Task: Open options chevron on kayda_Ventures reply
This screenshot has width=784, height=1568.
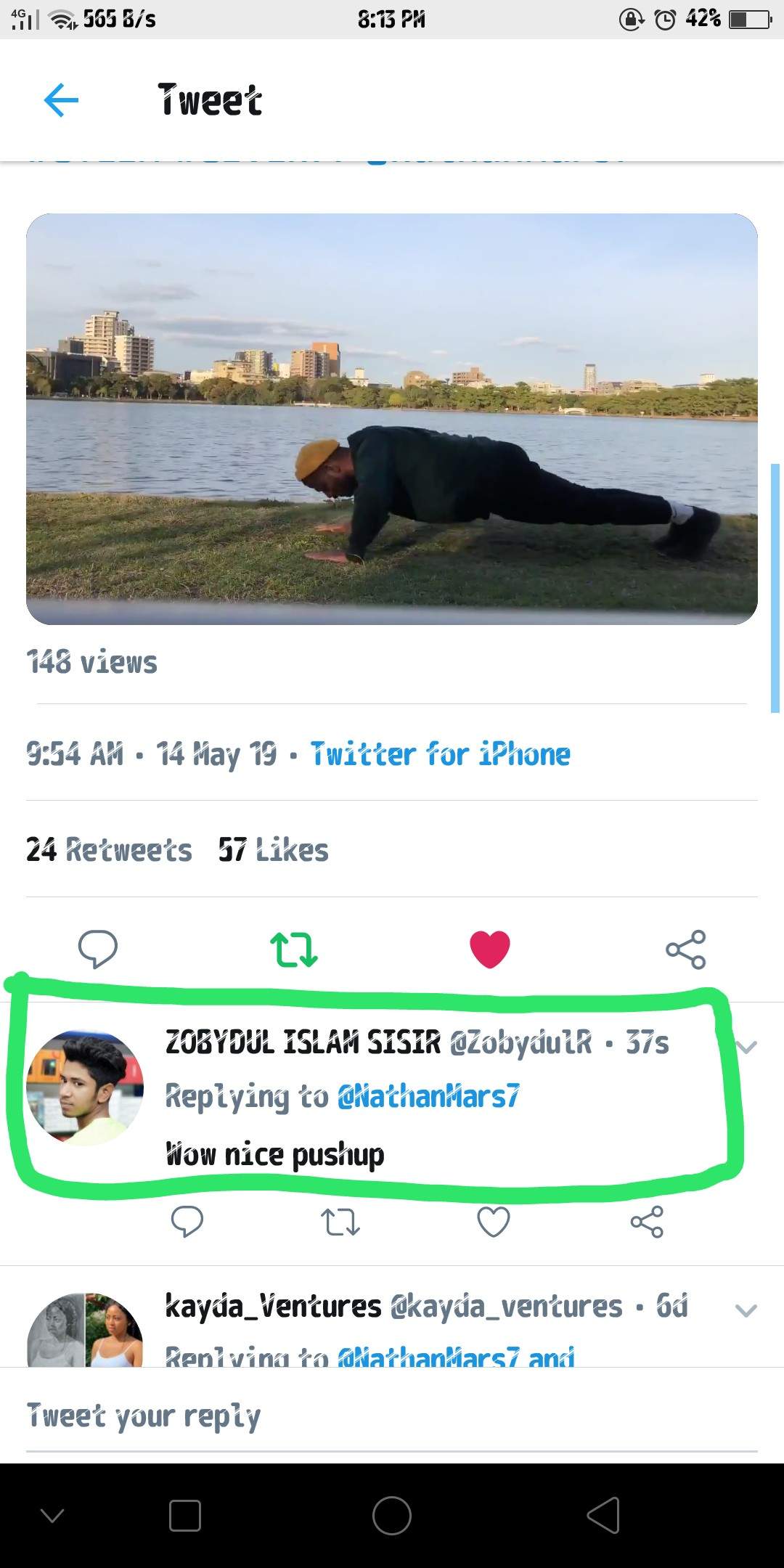Action: [x=746, y=1310]
